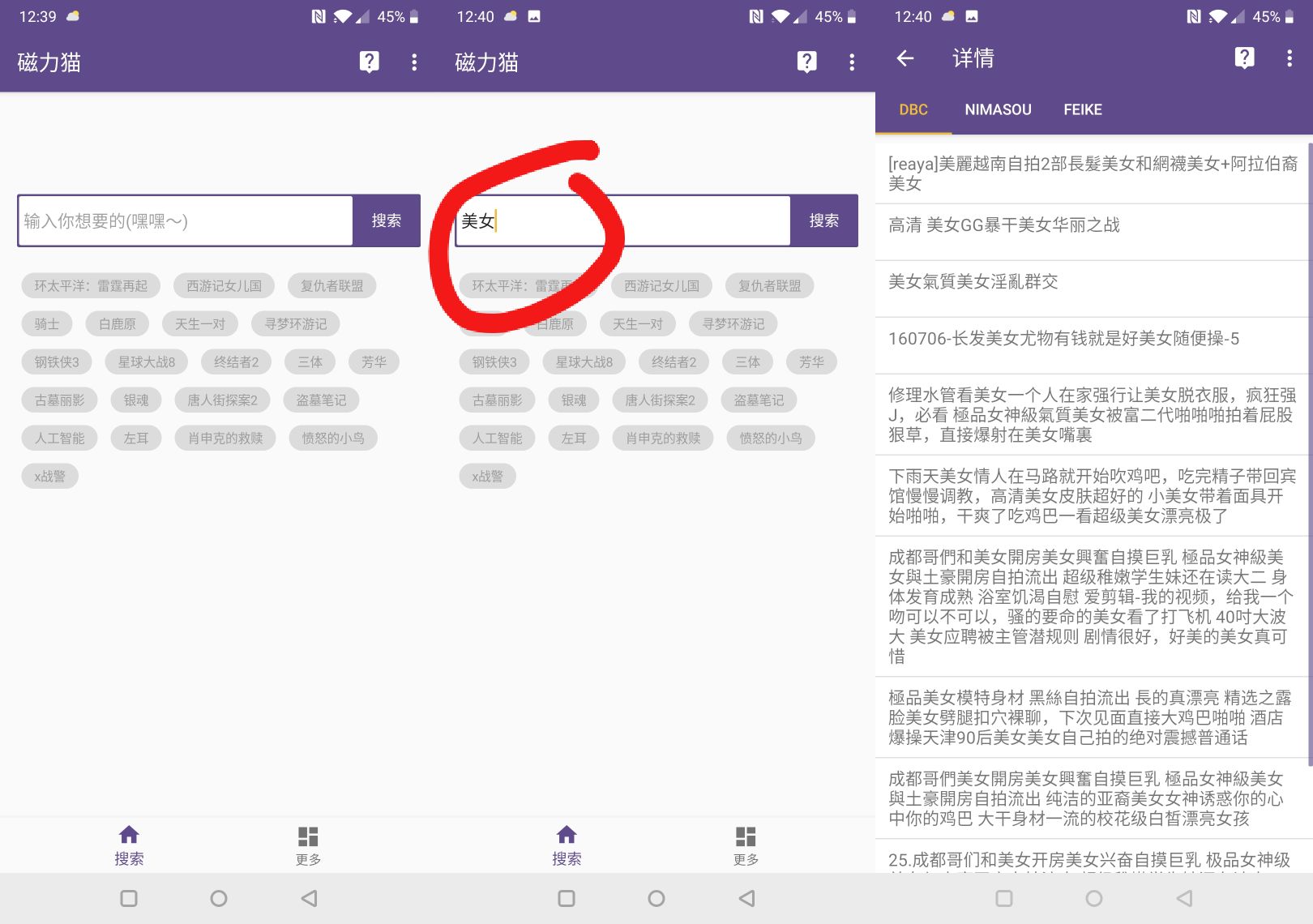1313x924 pixels.
Task: Pick the 银魂 chip on left screen
Action: [136, 400]
